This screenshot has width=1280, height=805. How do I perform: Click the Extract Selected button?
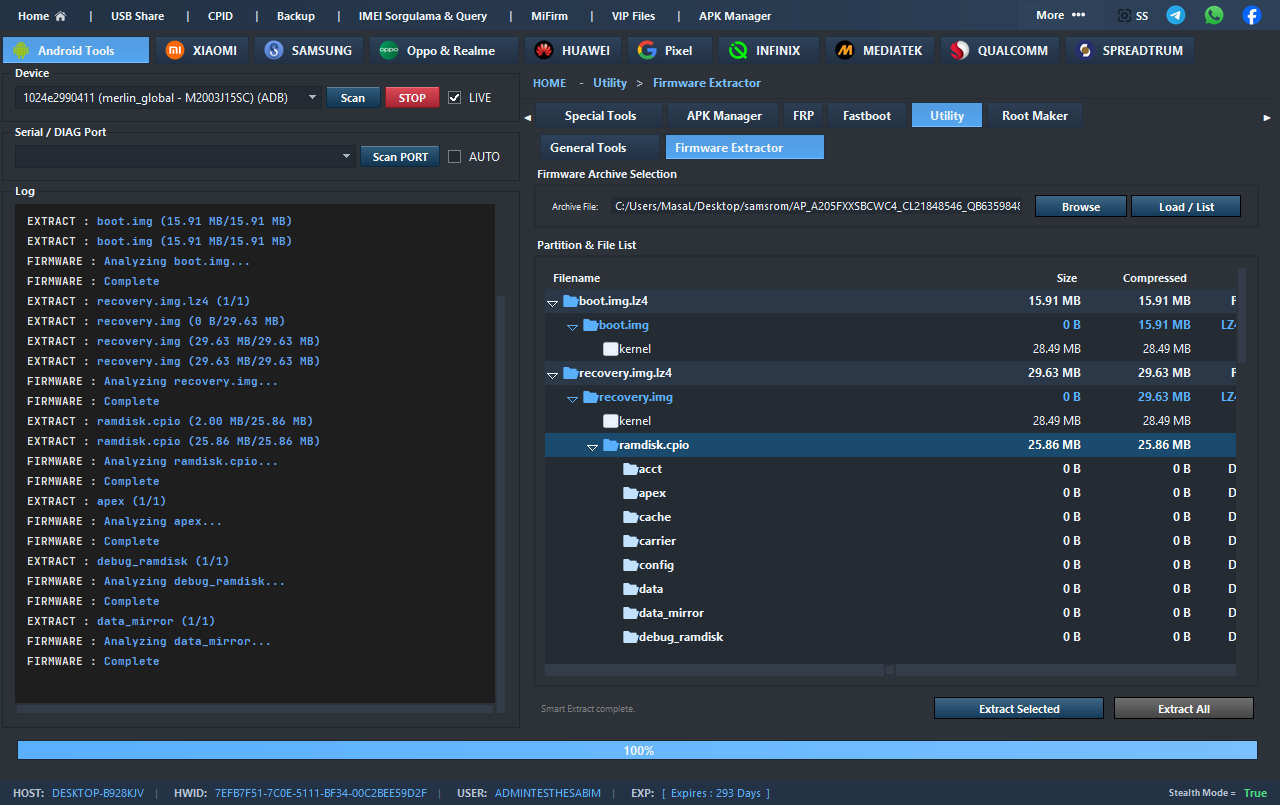click(x=1018, y=709)
